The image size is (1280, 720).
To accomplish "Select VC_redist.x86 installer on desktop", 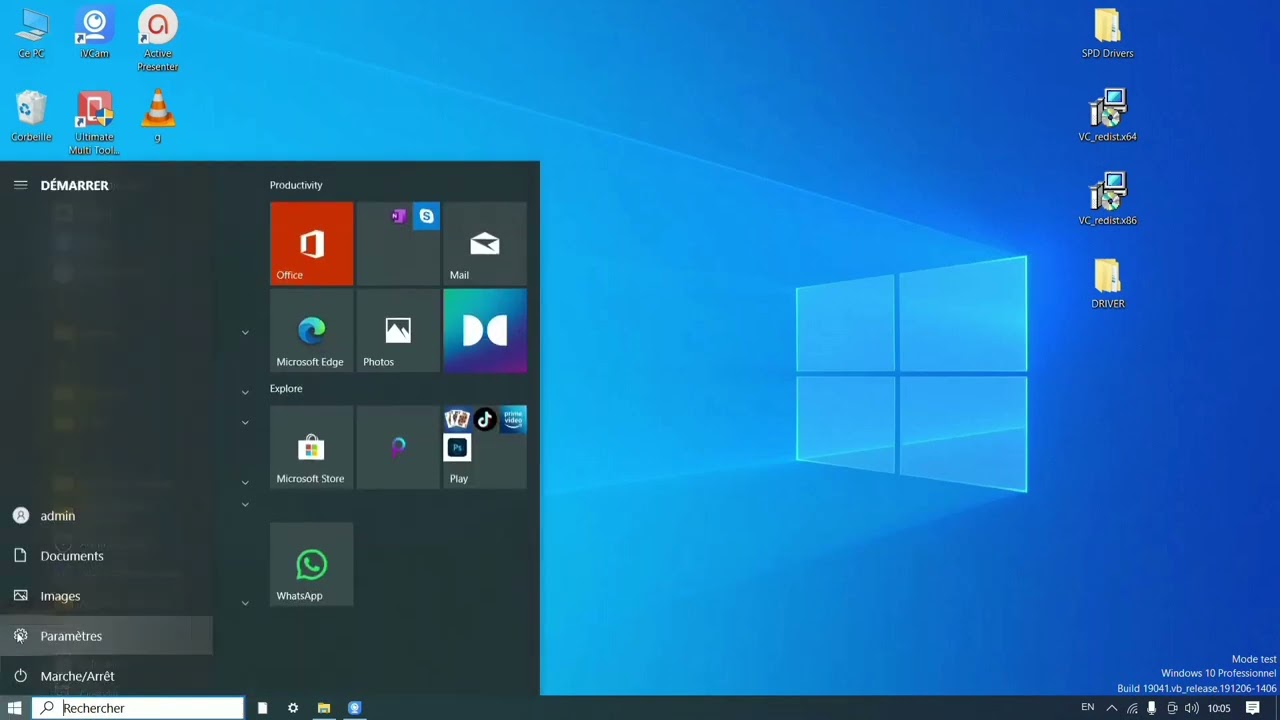I will 1107,200.
